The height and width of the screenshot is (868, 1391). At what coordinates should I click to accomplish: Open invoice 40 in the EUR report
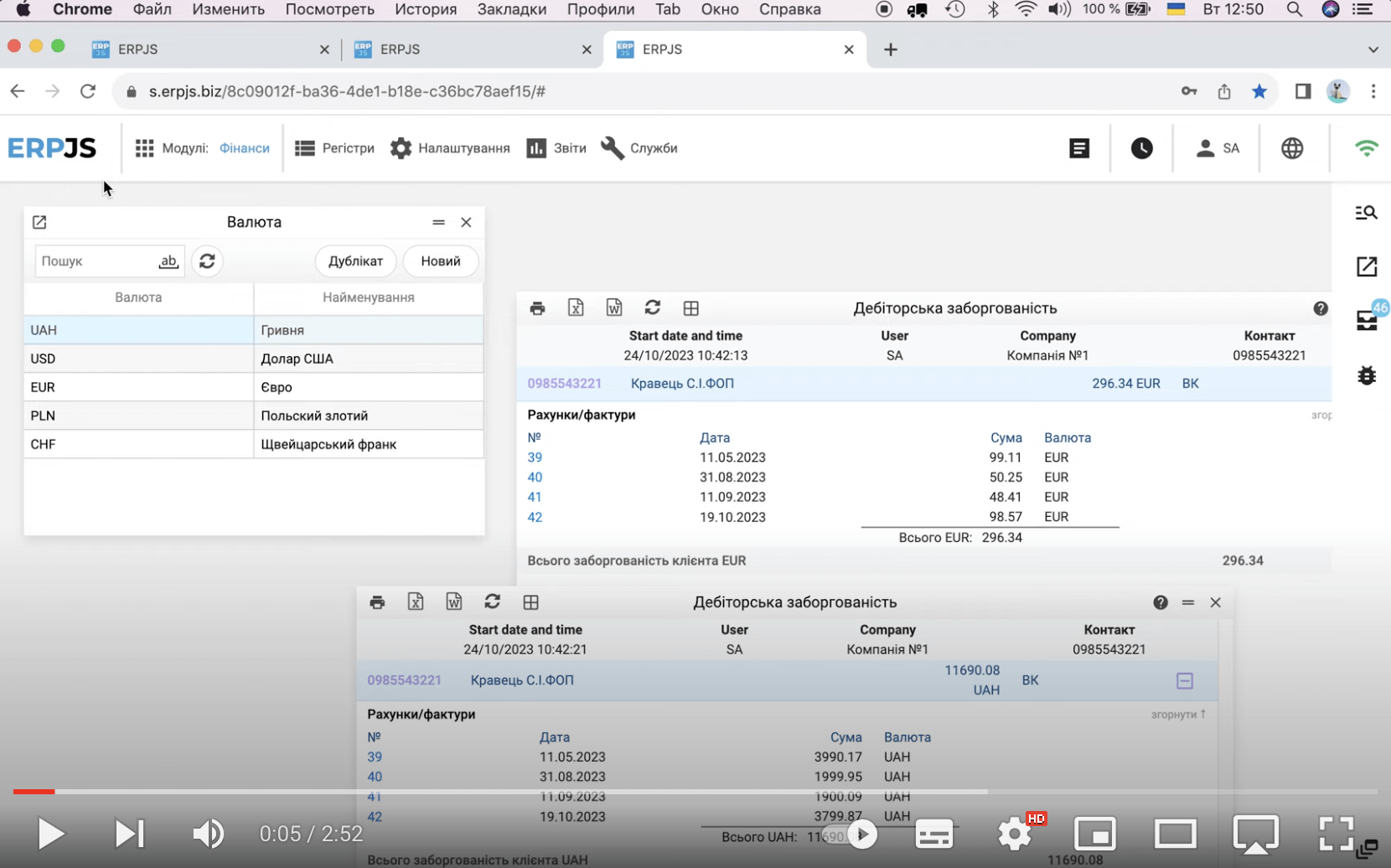point(535,478)
